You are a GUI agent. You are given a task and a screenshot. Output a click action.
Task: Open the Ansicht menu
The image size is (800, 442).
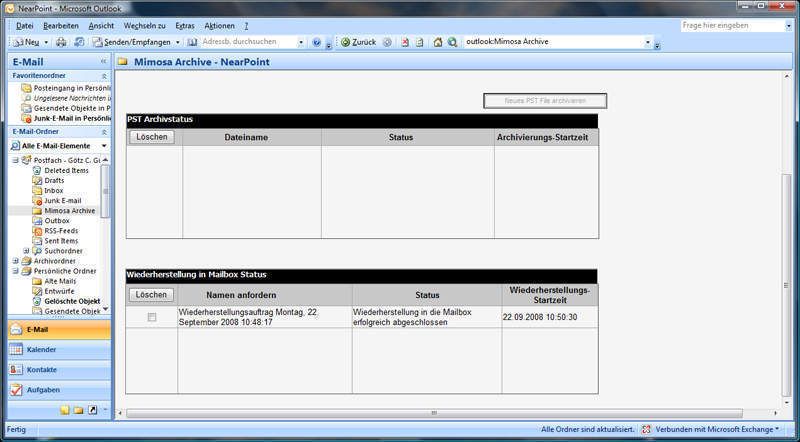pyautogui.click(x=101, y=26)
